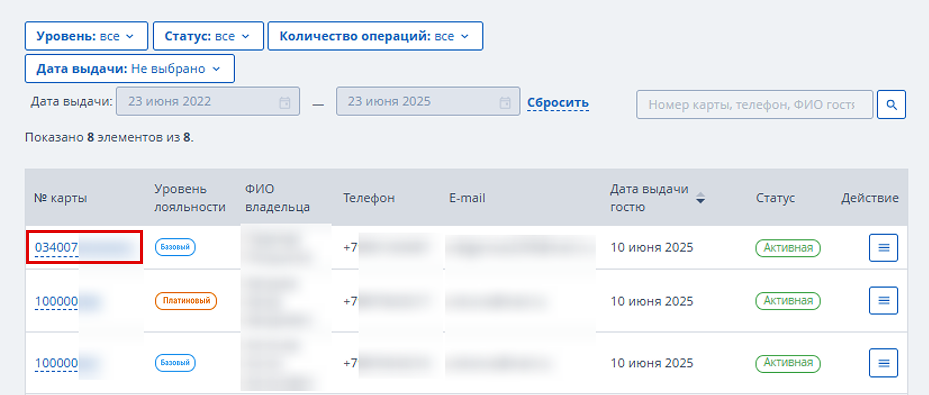This screenshot has height=395, width=929.
Task: Click Базовый badge in the 034007 row
Action: (x=175, y=248)
